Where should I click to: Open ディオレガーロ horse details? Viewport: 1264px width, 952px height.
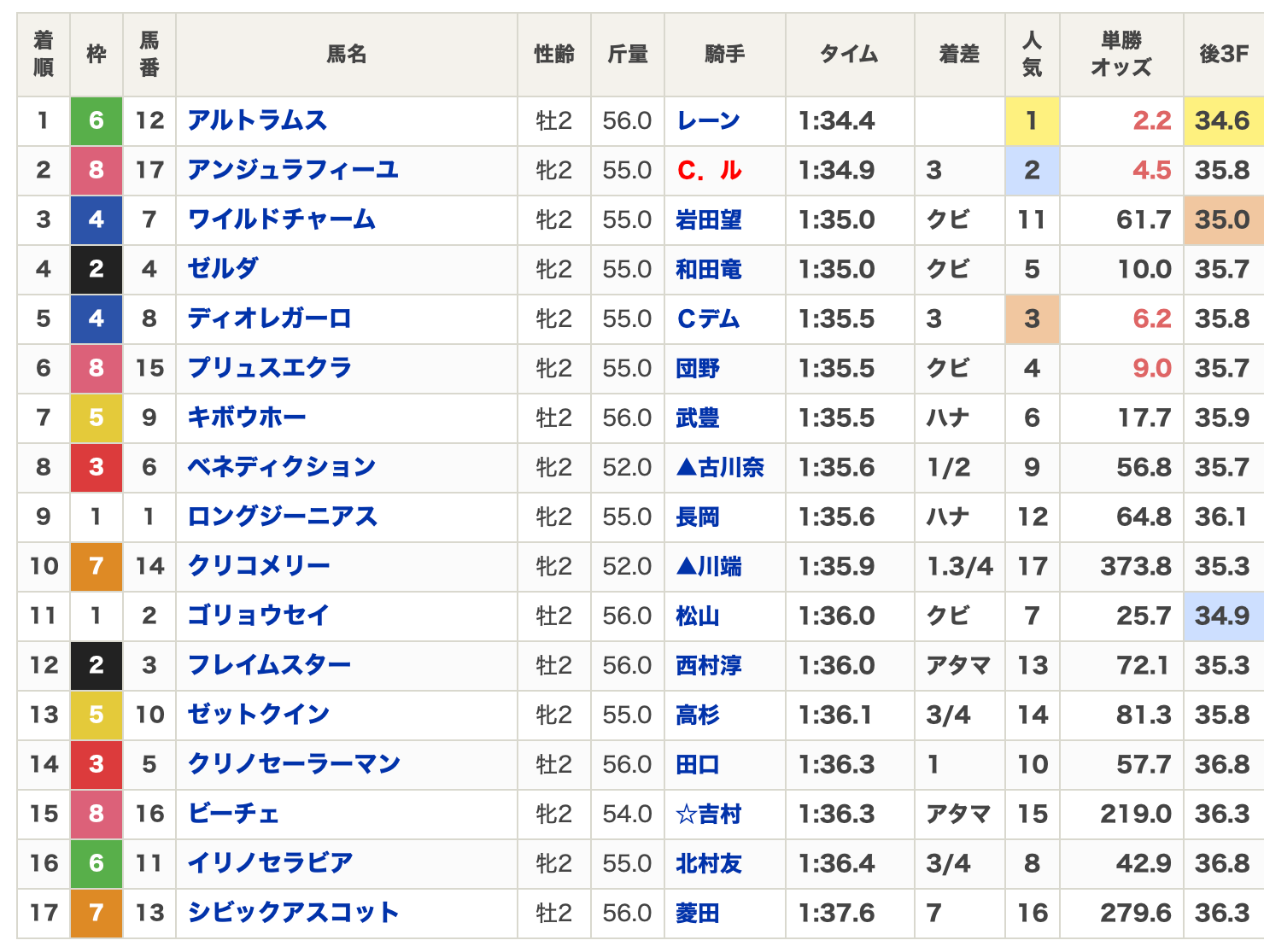coord(269,318)
